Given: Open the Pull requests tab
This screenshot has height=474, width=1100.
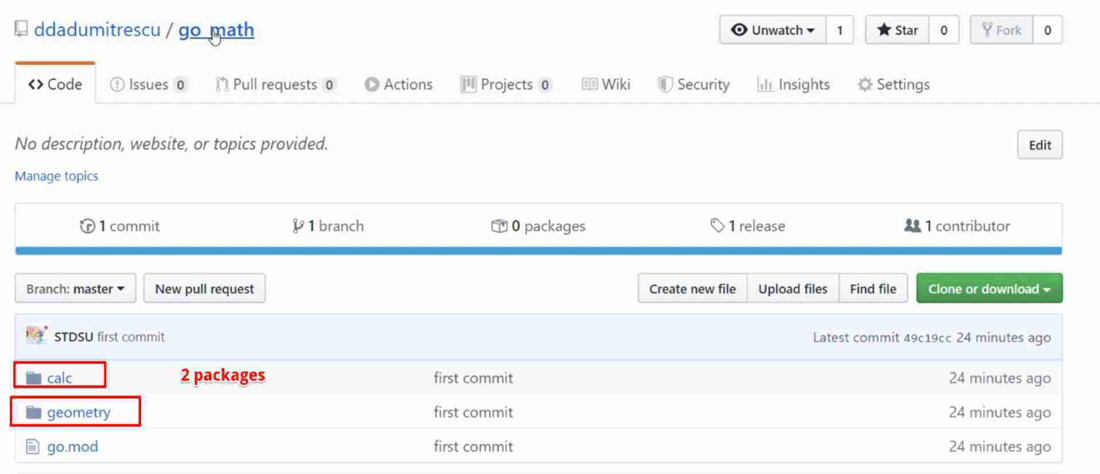Looking at the screenshot, I should 275,85.
